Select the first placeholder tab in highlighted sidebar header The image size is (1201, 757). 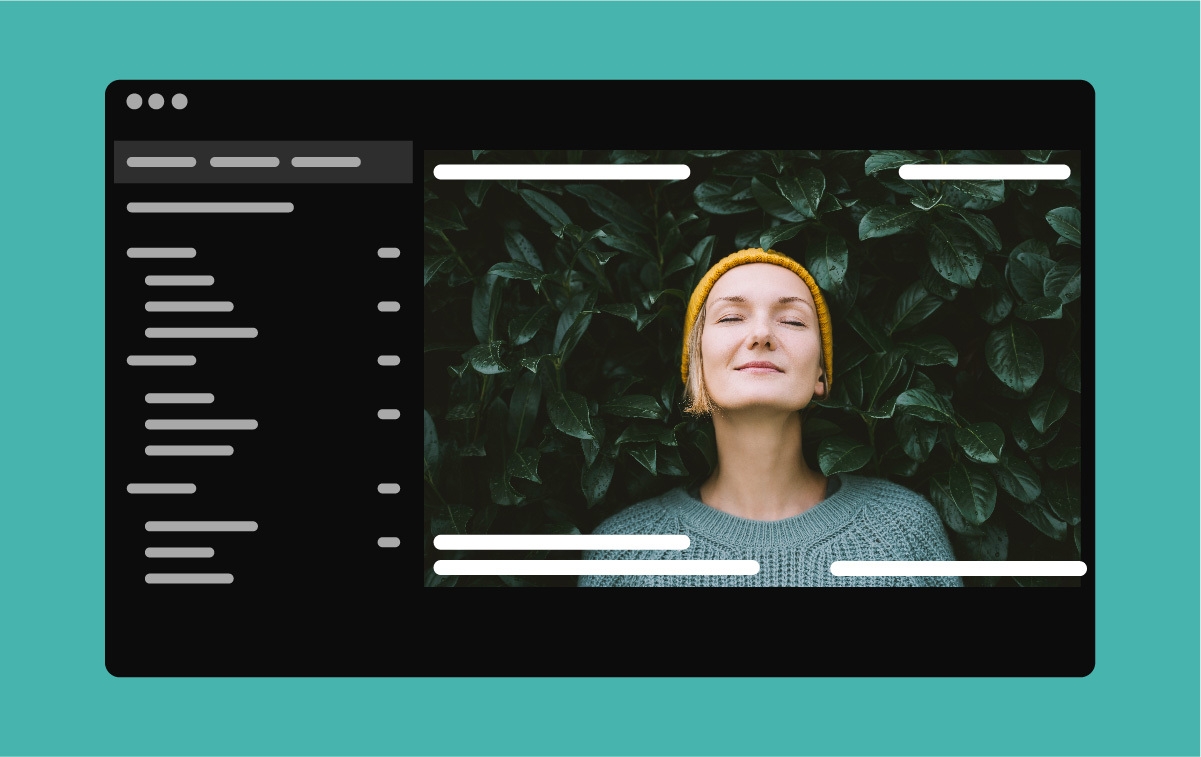[162, 162]
